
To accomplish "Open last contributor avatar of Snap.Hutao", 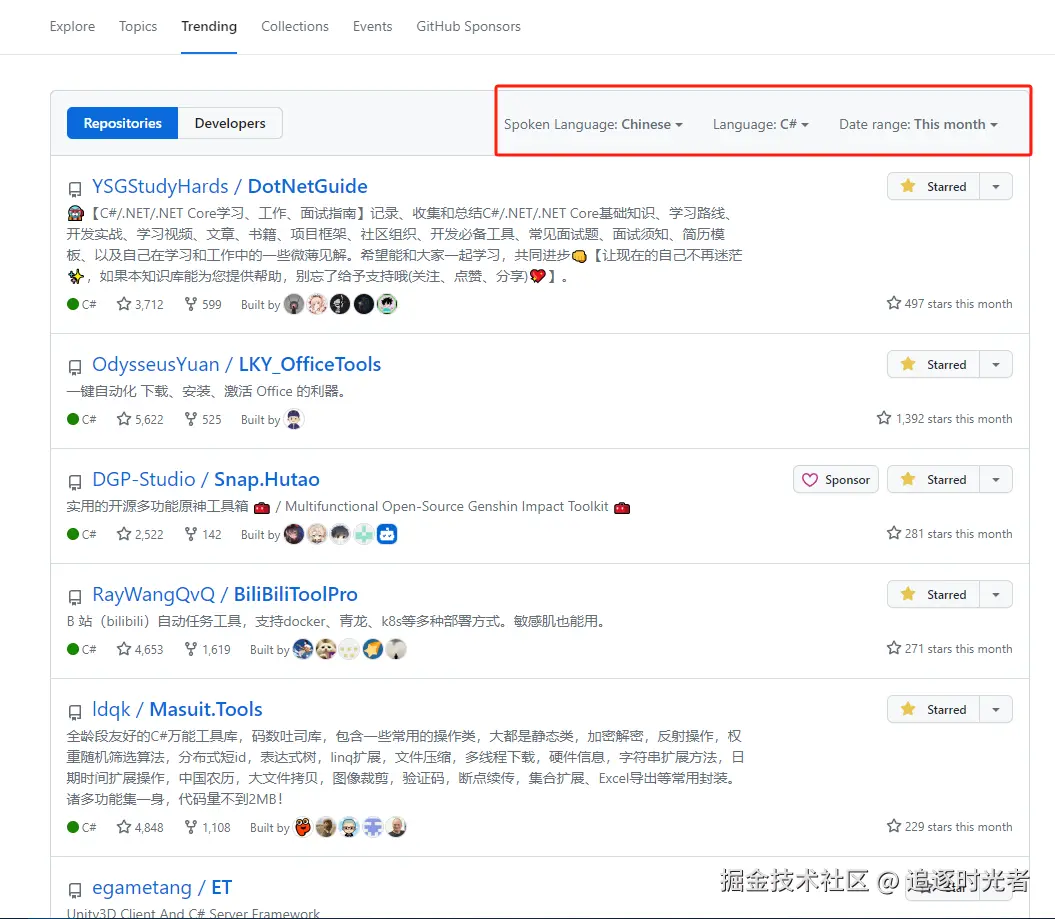I will 387,534.
